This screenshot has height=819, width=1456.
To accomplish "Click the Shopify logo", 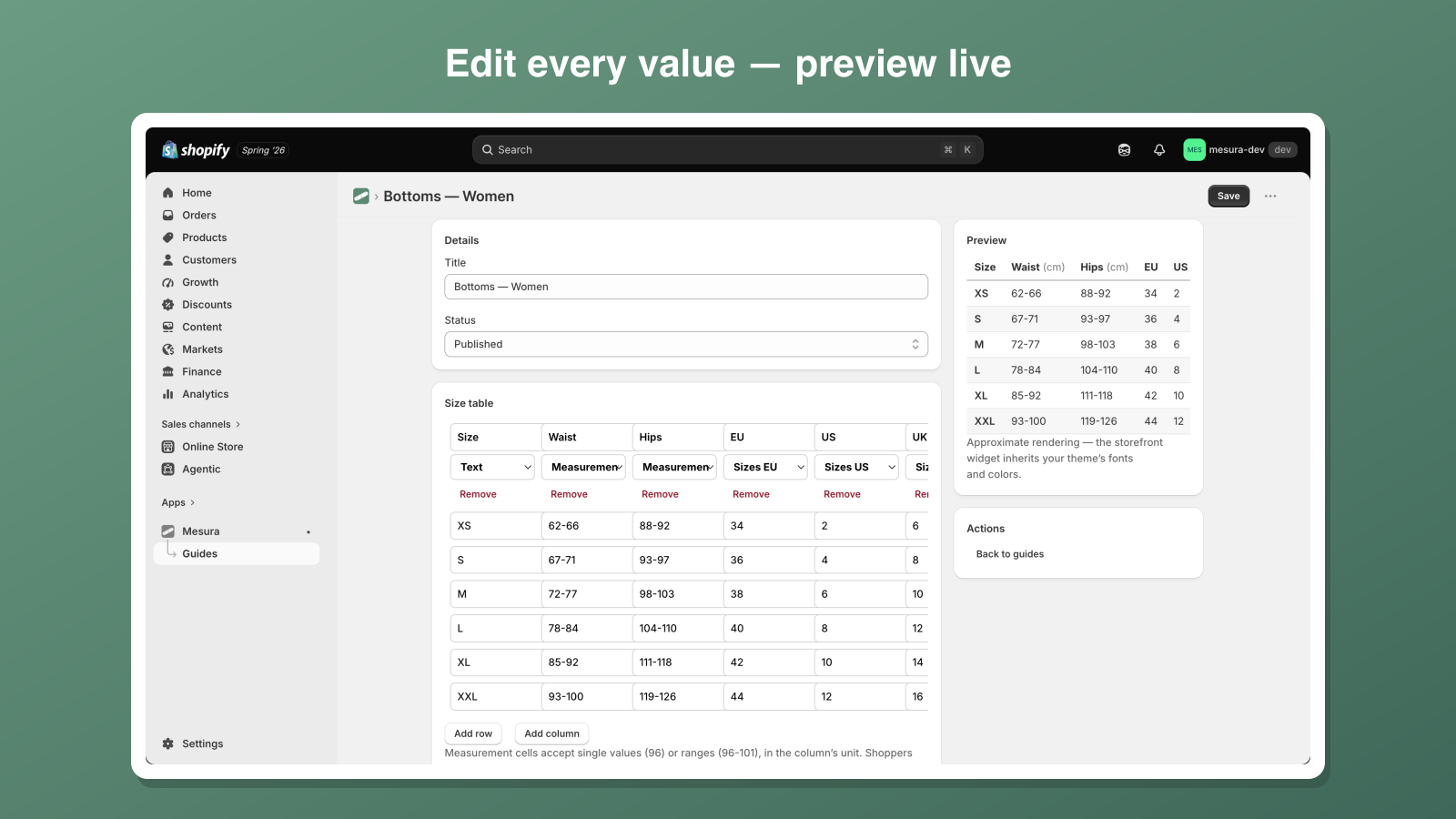I will [196, 150].
